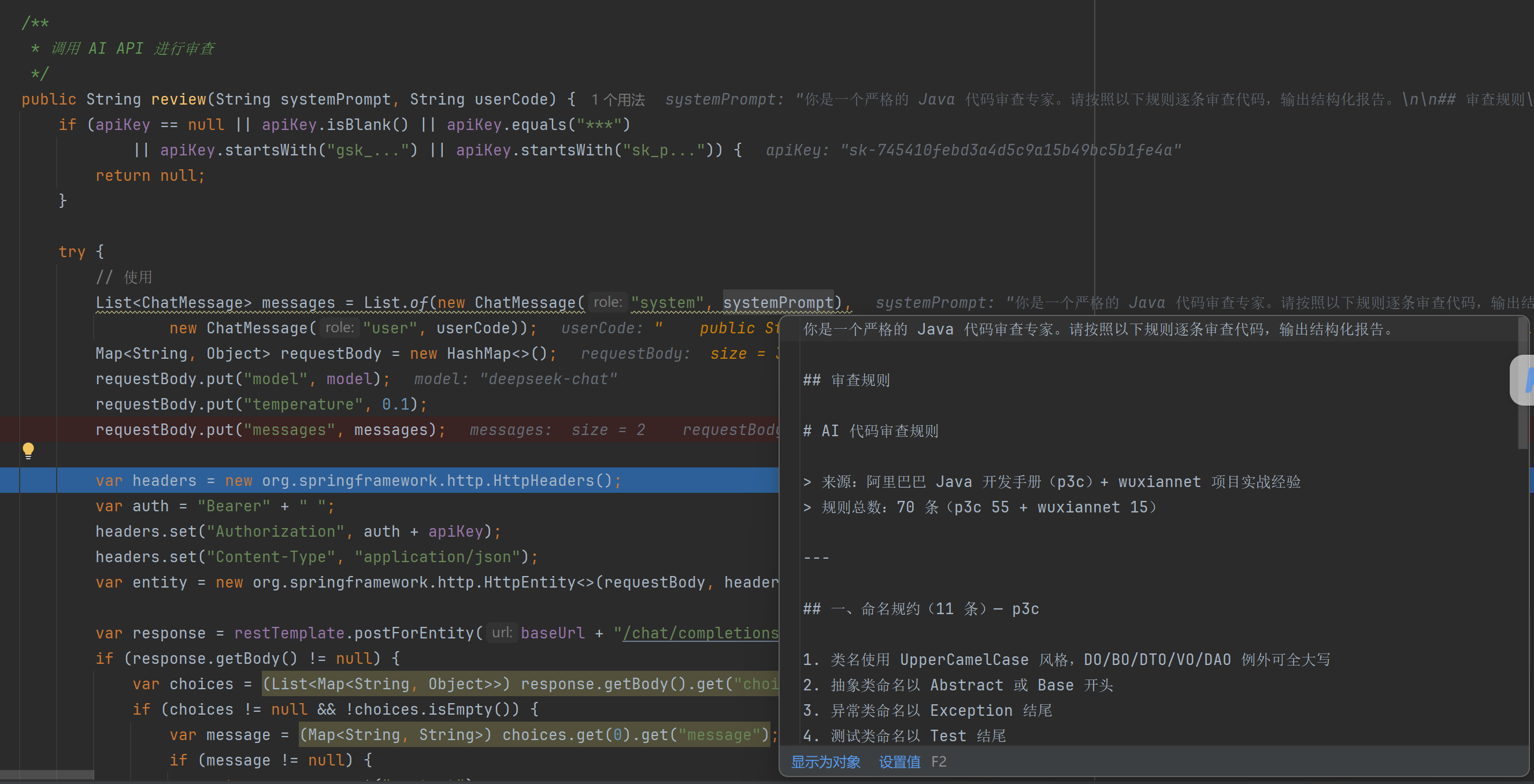Click rule 1 '类名使用 UpperCamelCase' in popup
The height and width of the screenshot is (784, 1534).
click(x=1066, y=660)
